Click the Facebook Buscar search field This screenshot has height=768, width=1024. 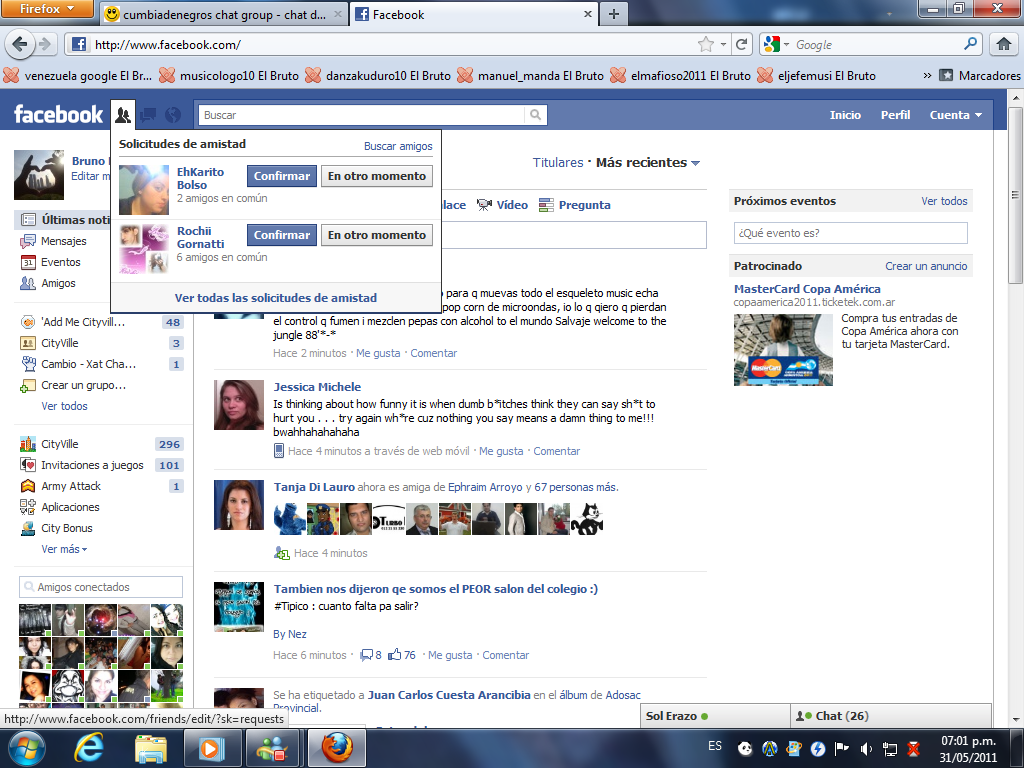click(362, 115)
